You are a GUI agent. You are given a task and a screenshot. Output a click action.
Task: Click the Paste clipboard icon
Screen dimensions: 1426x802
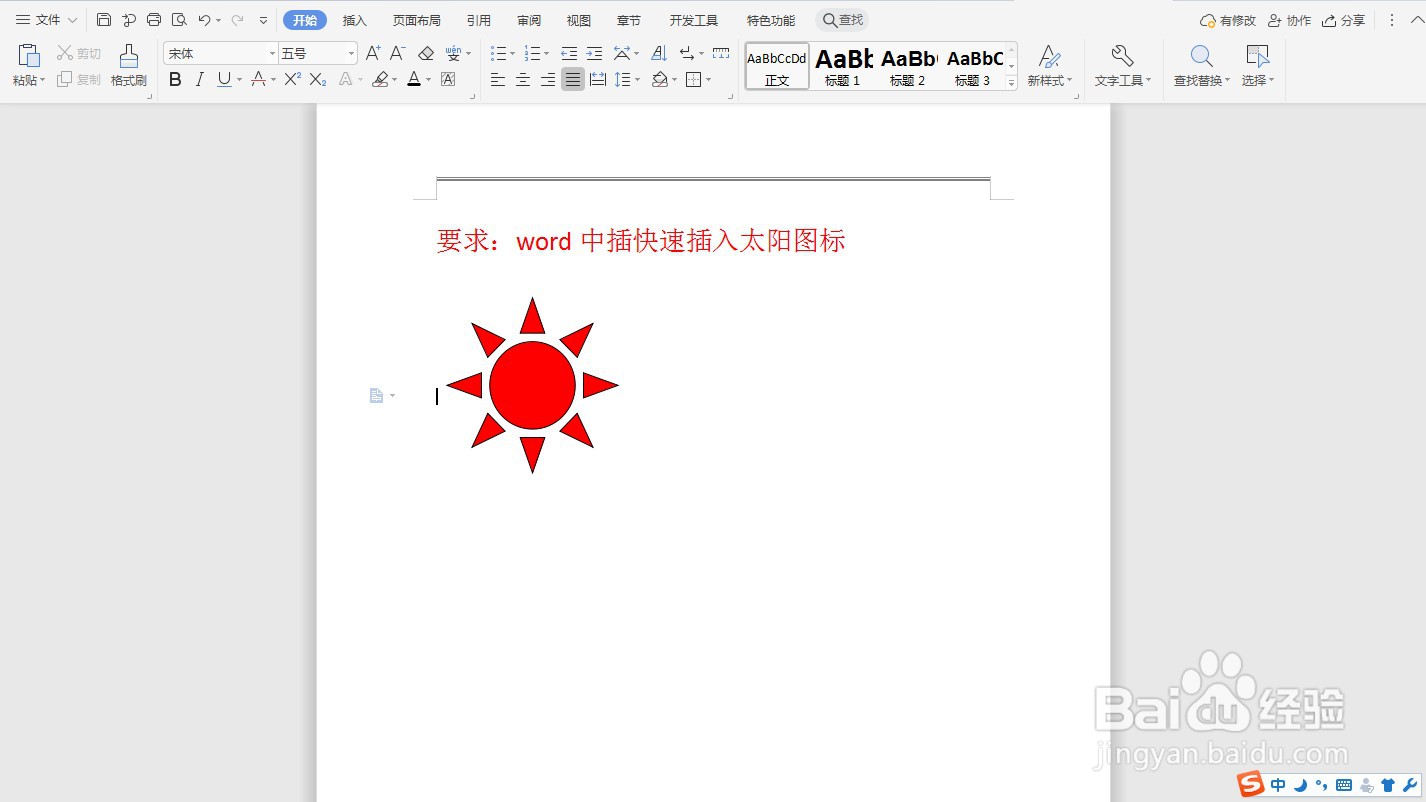[29, 56]
